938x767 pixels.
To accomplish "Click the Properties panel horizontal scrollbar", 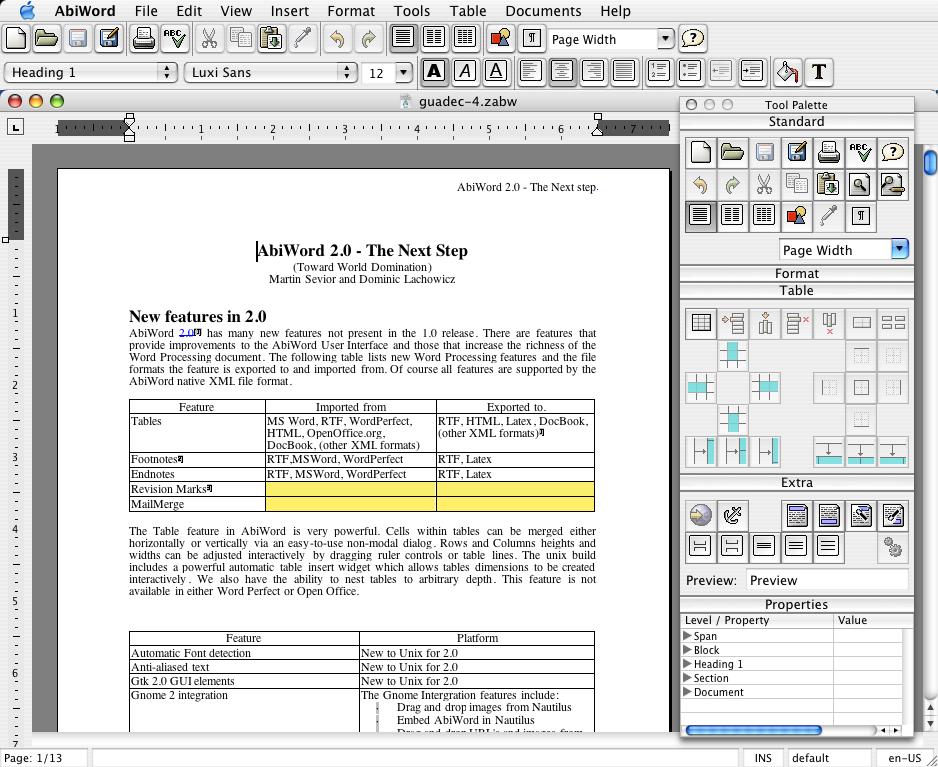I will pos(753,730).
